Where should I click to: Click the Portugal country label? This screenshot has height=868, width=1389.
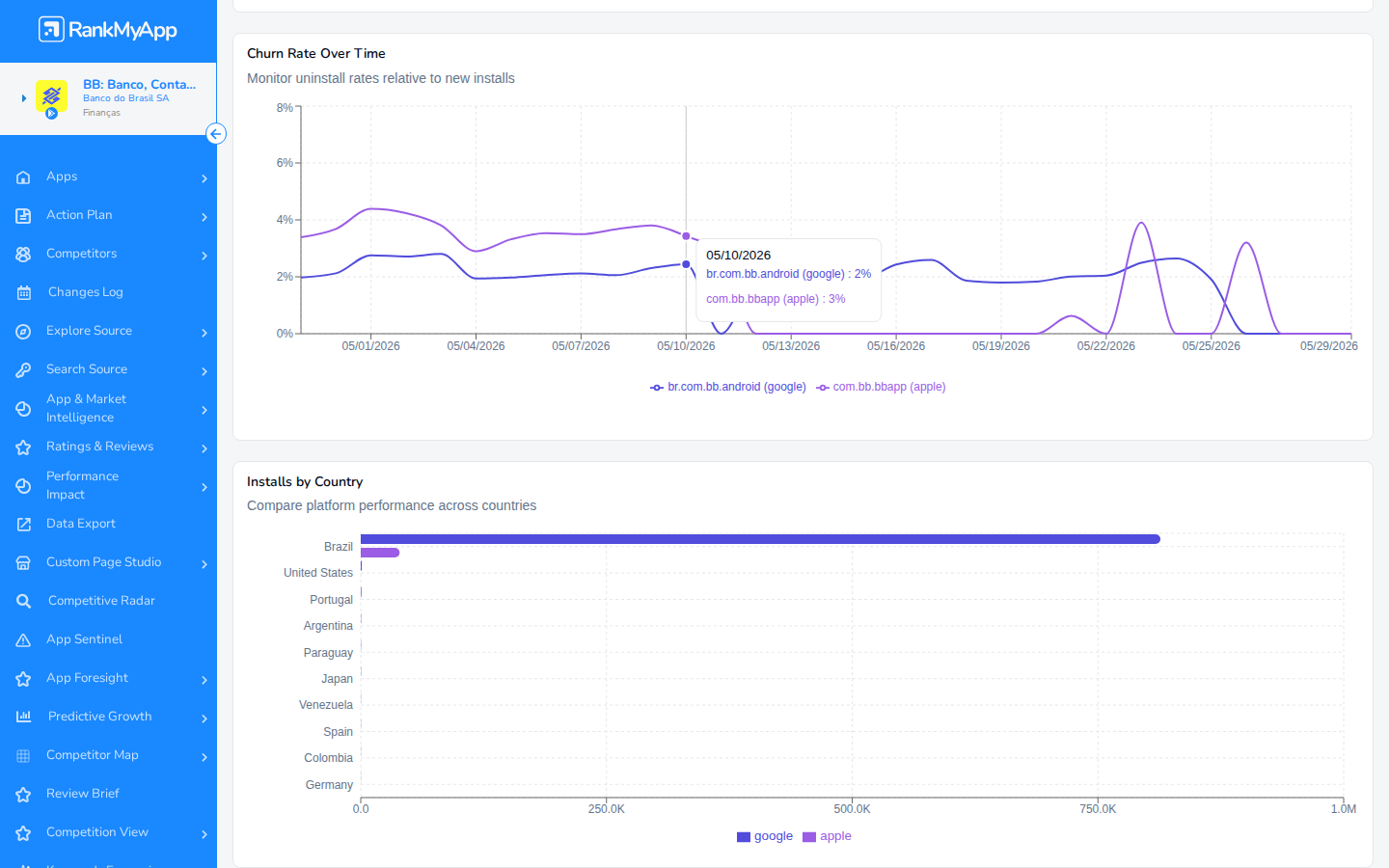tap(331, 600)
